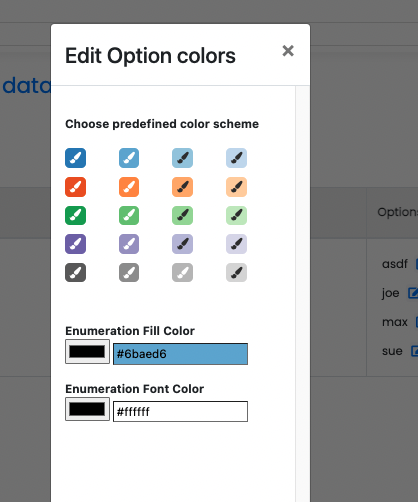Apply the dark blue color scheme brush

click(x=75, y=158)
